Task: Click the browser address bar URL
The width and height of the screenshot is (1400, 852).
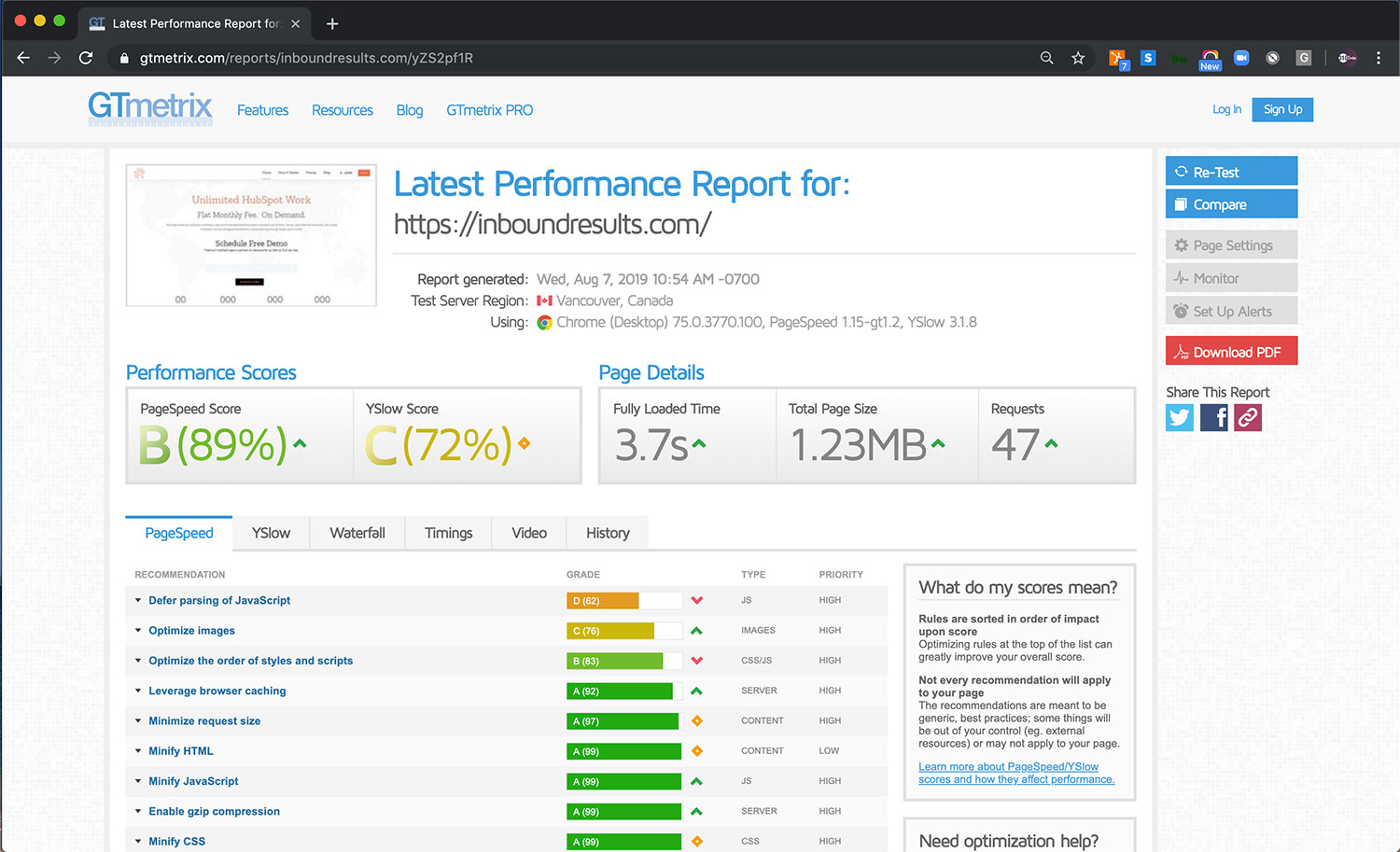Action: [x=306, y=58]
